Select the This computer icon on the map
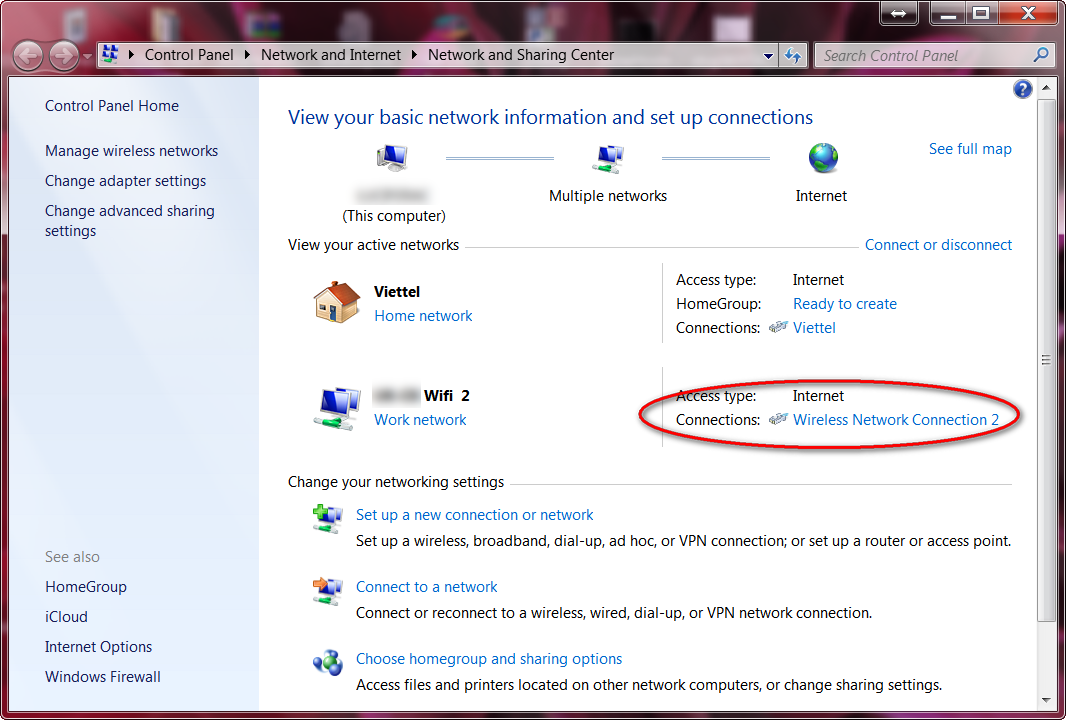Image resolution: width=1066 pixels, height=720 pixels. (391, 157)
